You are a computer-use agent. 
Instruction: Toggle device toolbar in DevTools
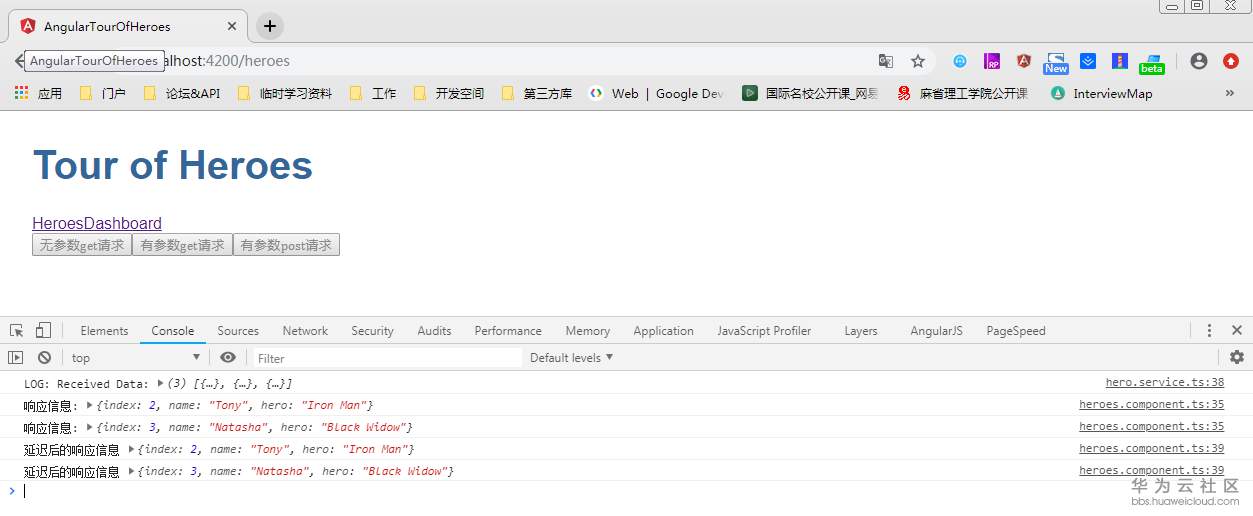pos(43,330)
